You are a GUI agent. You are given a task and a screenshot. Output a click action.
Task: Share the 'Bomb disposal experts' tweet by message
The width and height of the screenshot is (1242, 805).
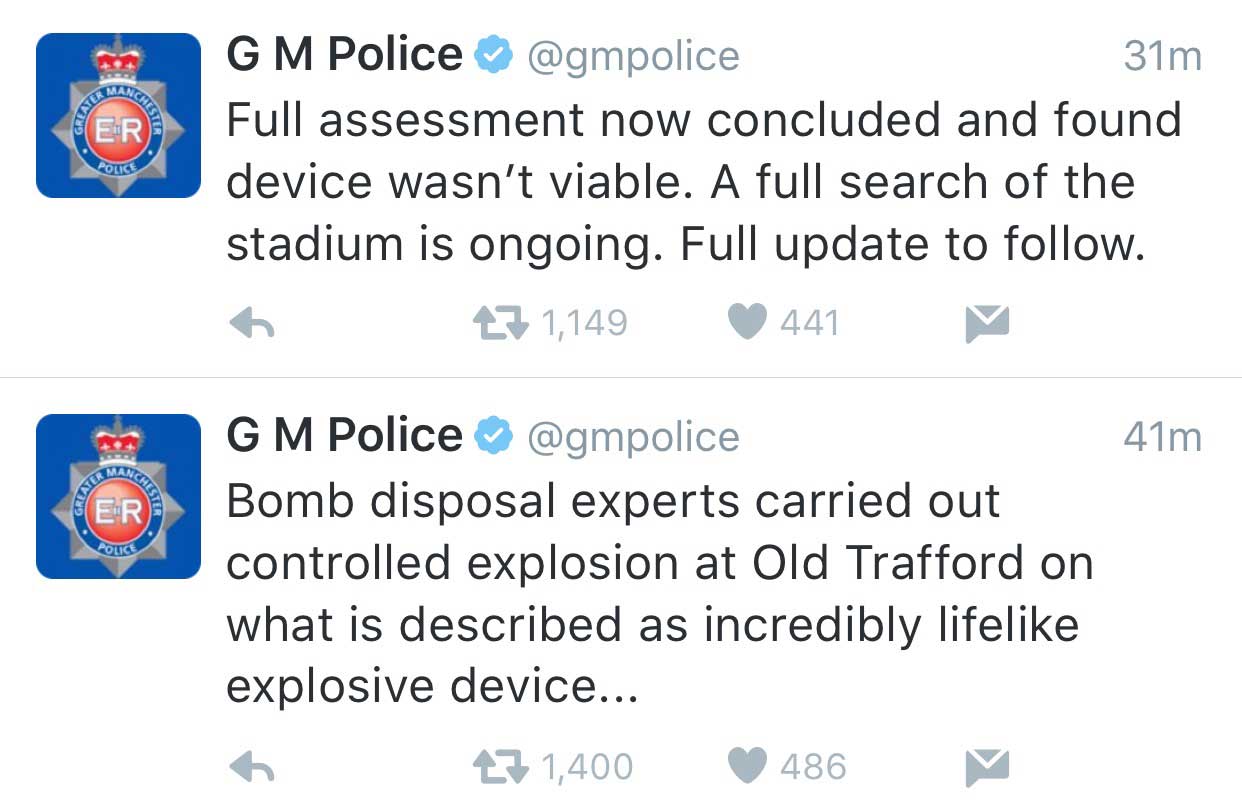pos(987,767)
